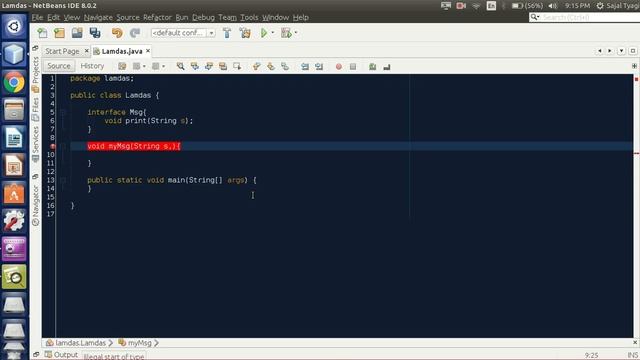Open Ubuntu Software Center in the dock

pyautogui.click(x=14, y=193)
